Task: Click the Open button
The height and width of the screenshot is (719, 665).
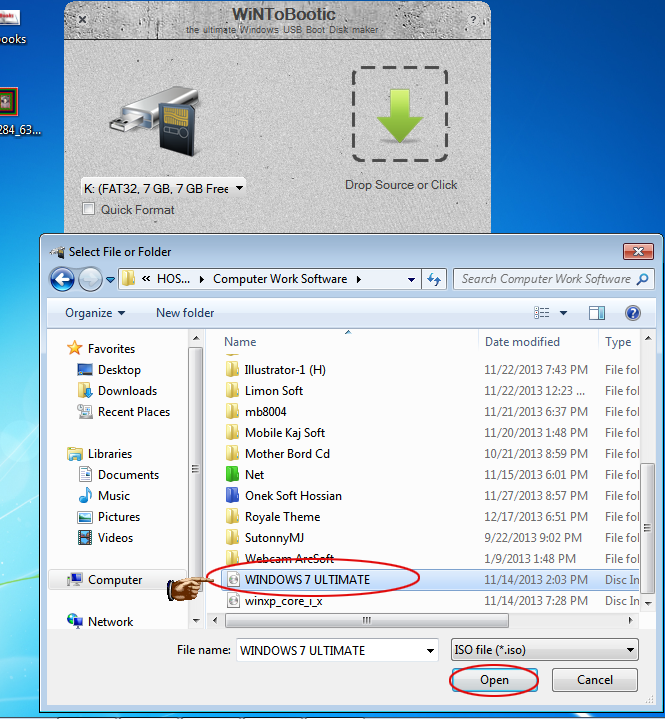Action: pos(494,680)
